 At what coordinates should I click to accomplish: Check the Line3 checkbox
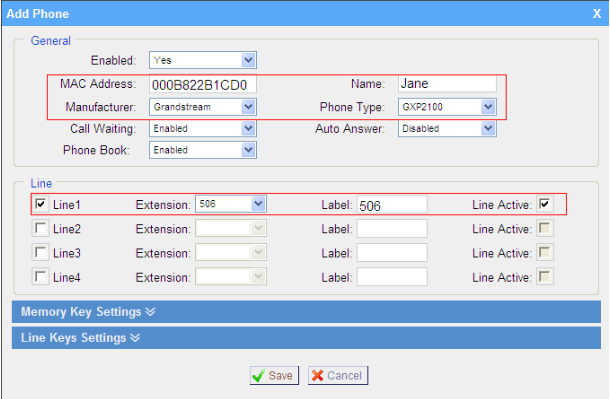(x=40, y=252)
